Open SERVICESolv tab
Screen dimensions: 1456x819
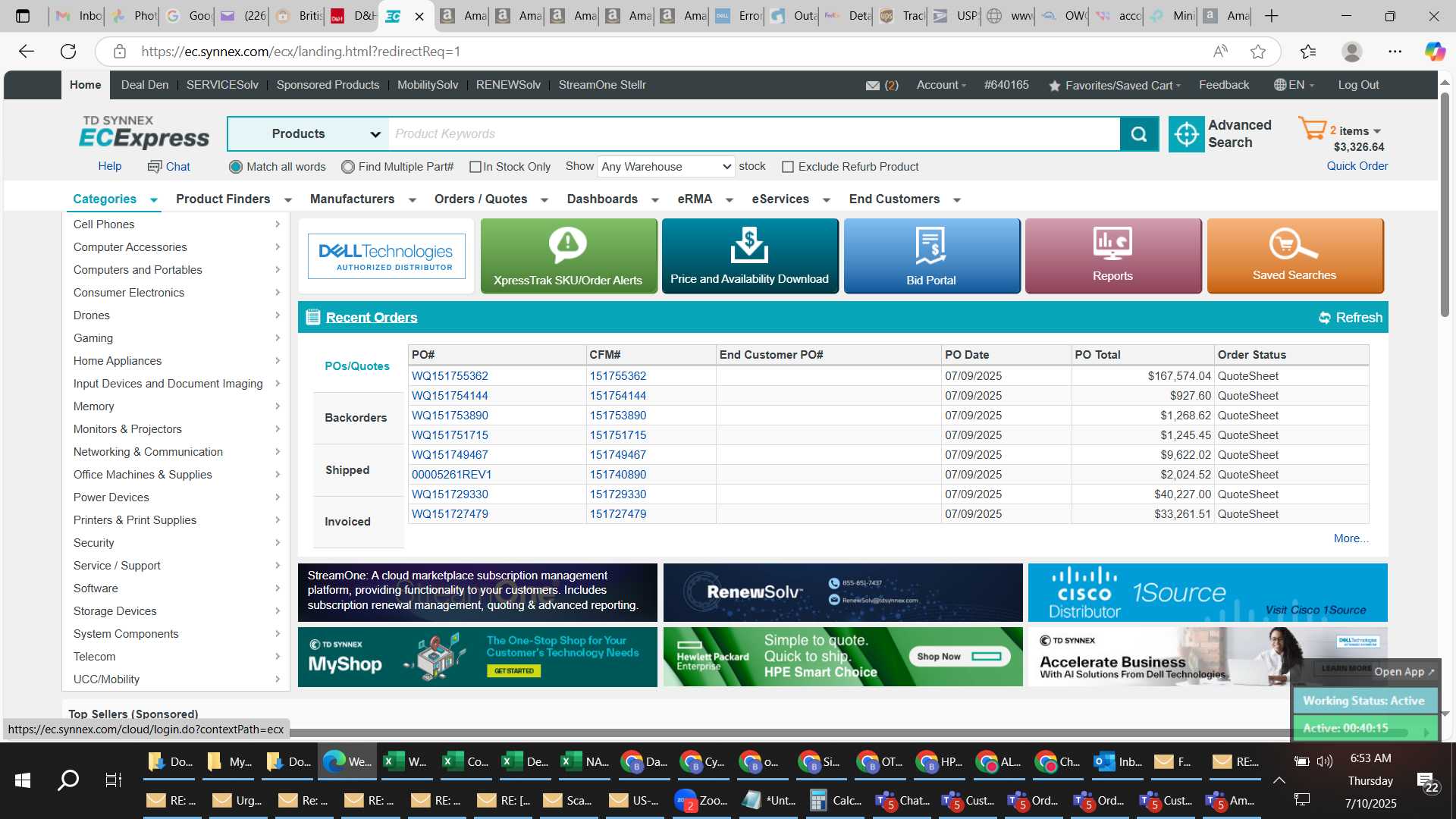[x=222, y=85]
